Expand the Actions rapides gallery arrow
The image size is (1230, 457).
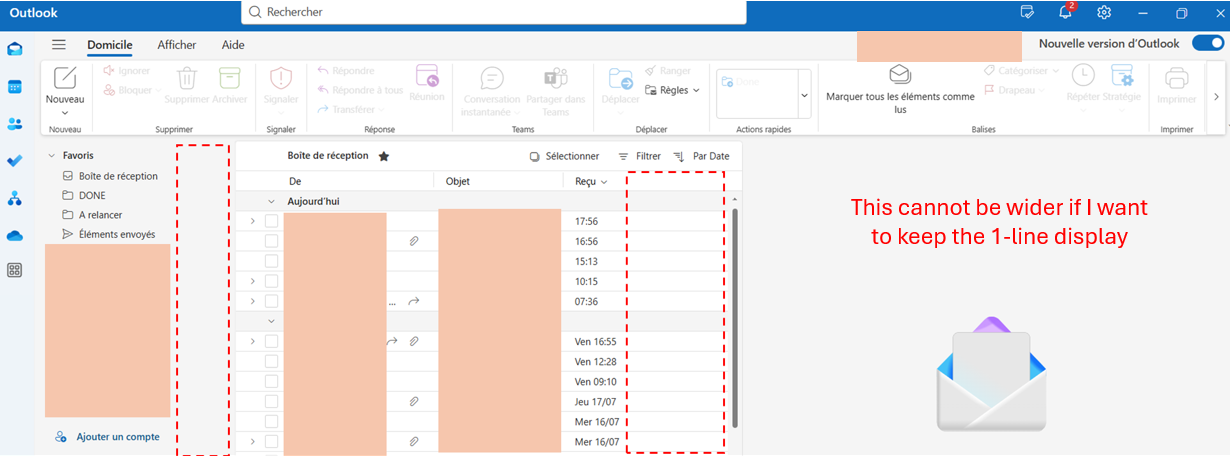coord(804,95)
